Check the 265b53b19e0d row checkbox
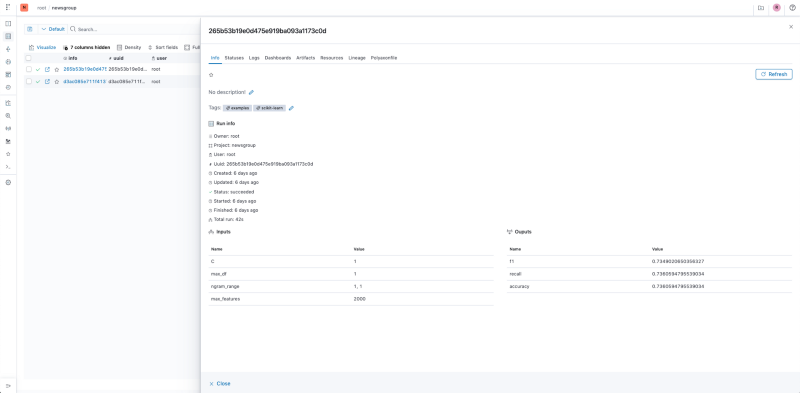 (x=29, y=69)
